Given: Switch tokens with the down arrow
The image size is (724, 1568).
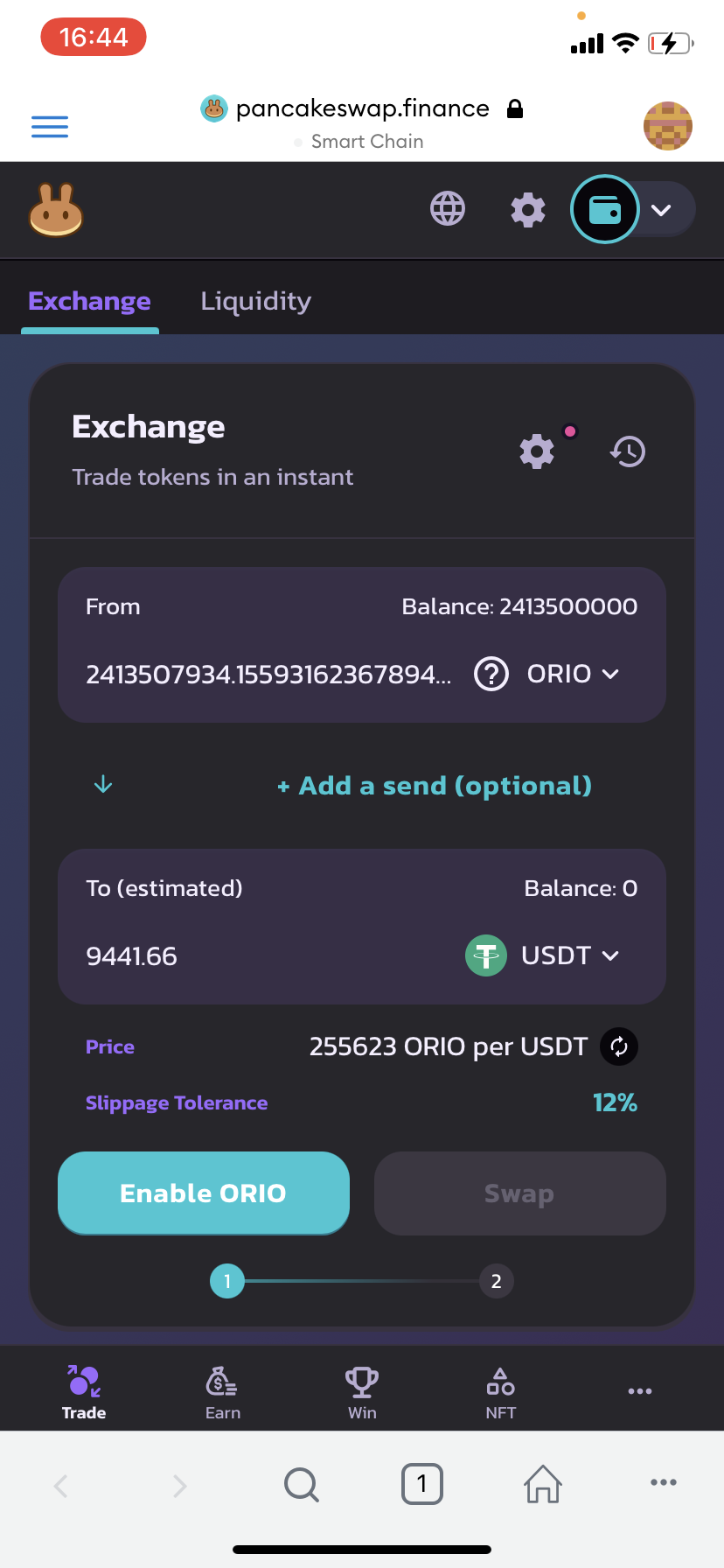Looking at the screenshot, I should tap(103, 784).
